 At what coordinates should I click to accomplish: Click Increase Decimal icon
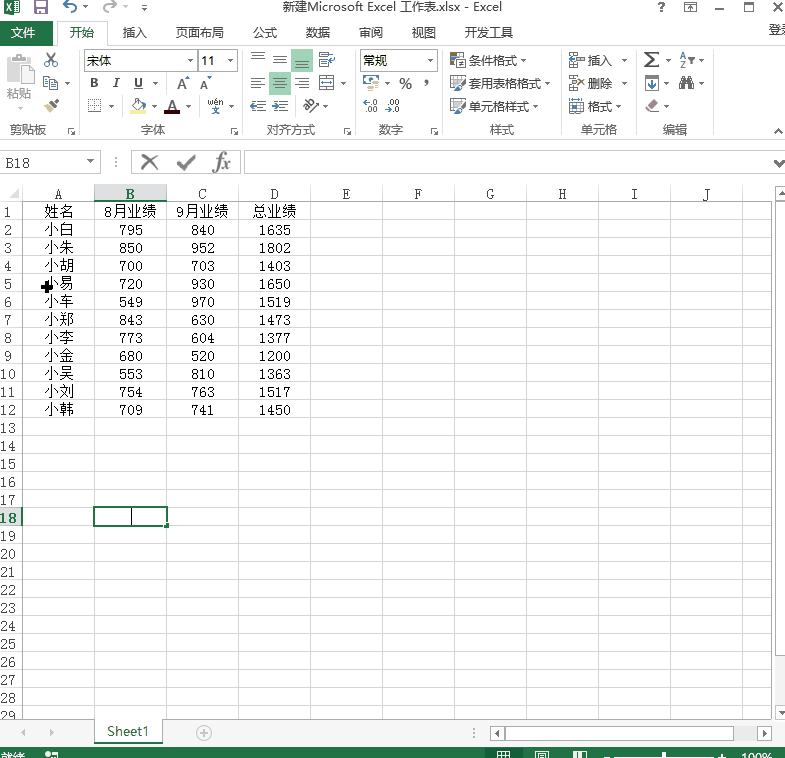coord(371,106)
